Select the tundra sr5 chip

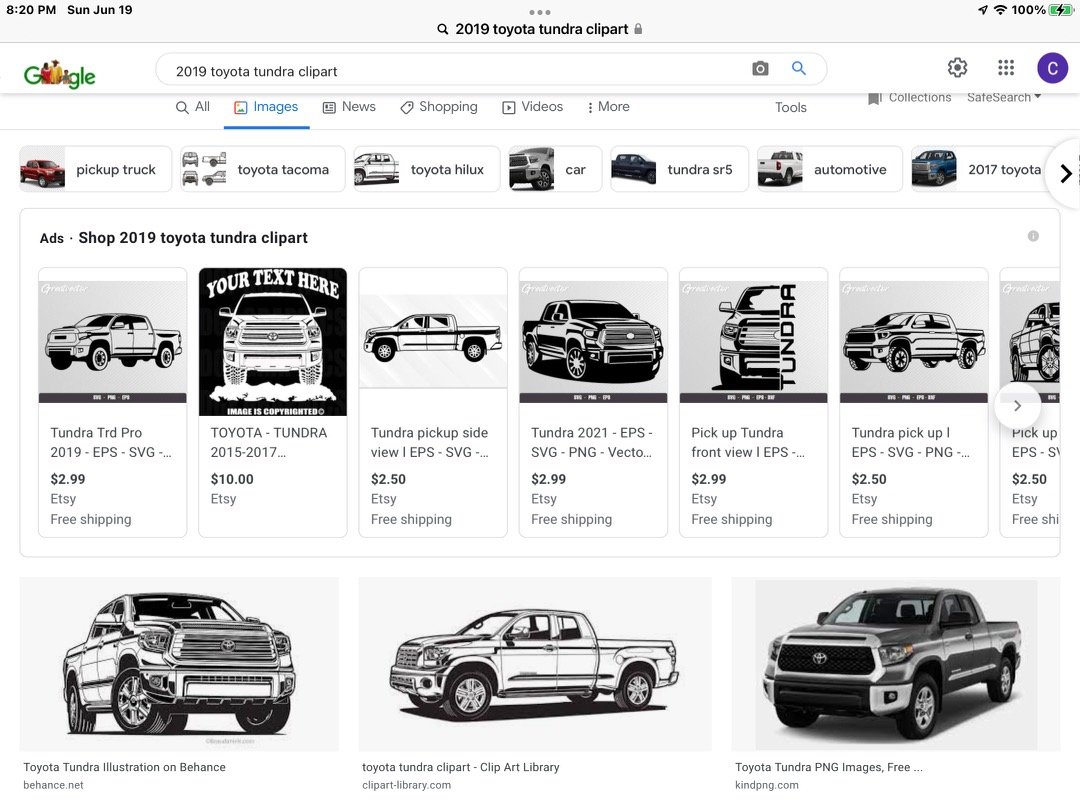click(679, 169)
